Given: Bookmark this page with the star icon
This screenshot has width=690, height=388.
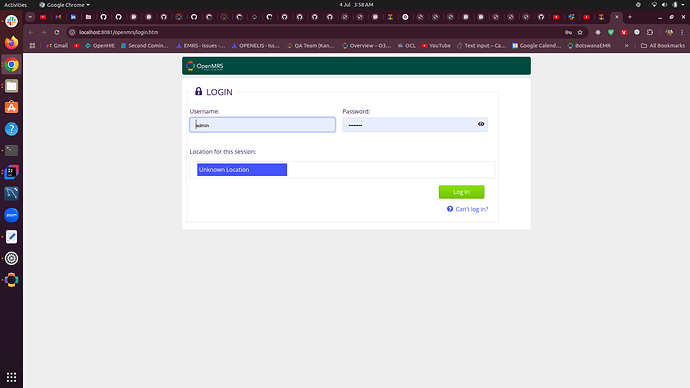Looking at the screenshot, I should (580, 32).
